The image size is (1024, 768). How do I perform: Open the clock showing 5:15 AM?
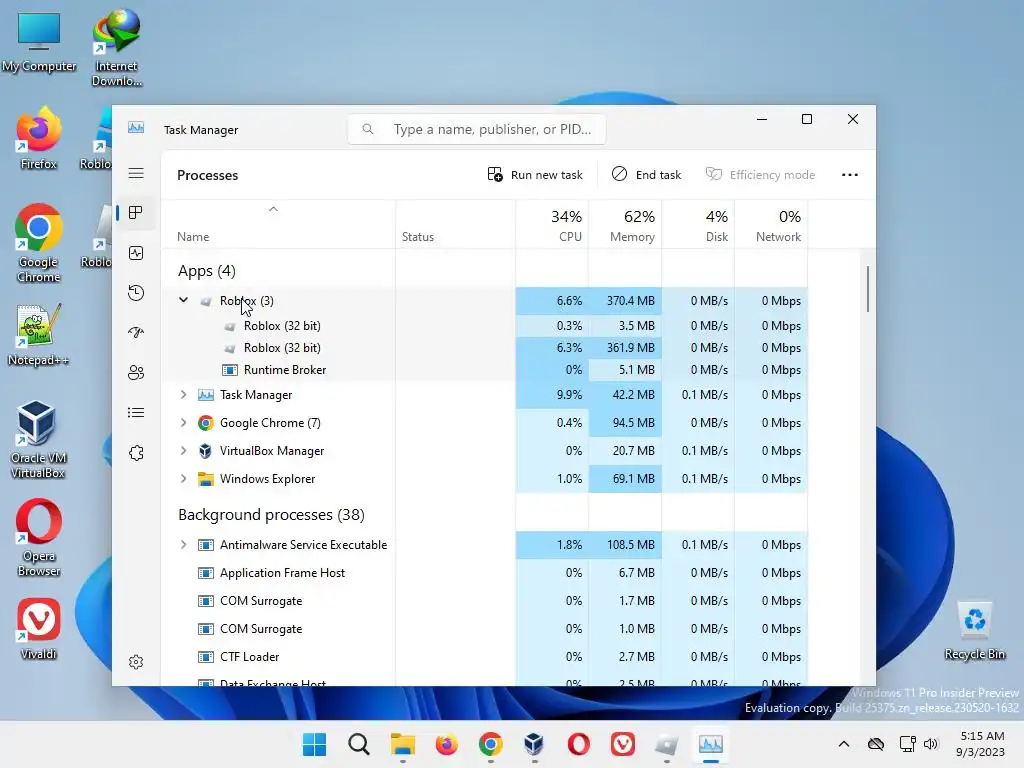[x=981, y=744]
